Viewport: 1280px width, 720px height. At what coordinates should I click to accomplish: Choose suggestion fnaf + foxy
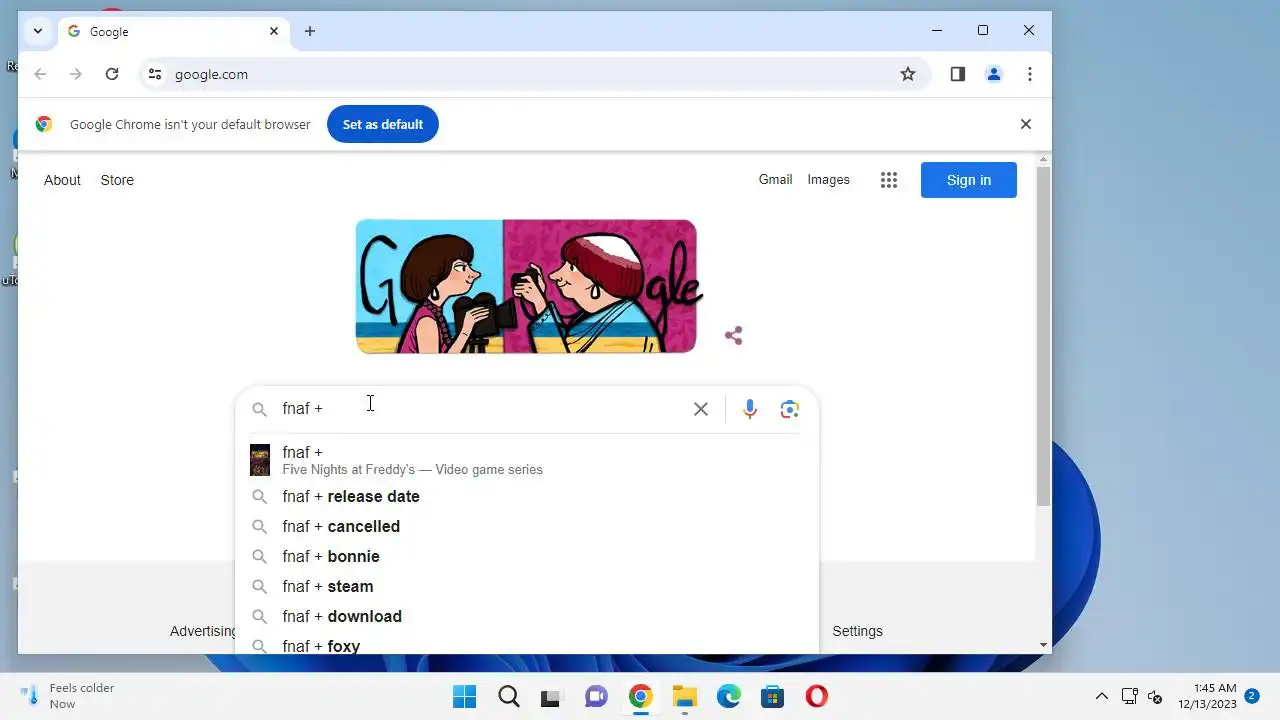pos(527,643)
